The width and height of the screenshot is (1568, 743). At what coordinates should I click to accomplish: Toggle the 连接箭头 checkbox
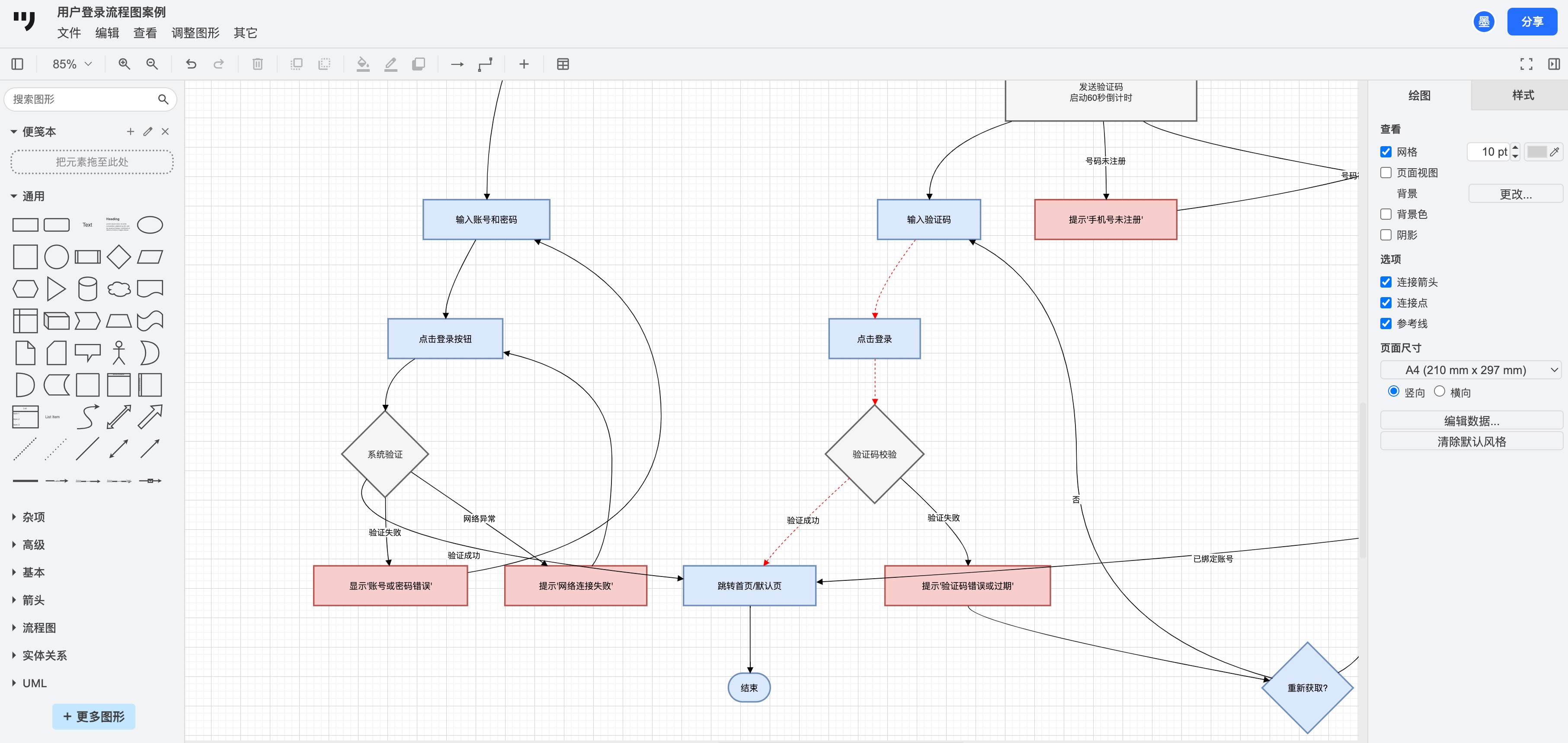pyautogui.click(x=1386, y=282)
